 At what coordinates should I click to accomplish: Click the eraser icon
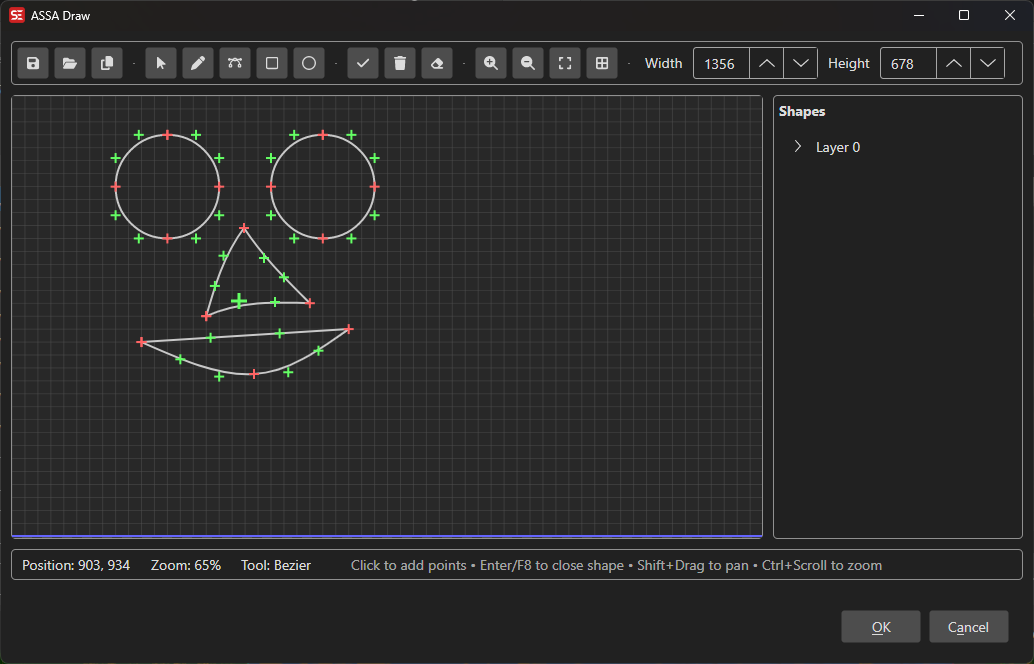pyautogui.click(x=436, y=62)
